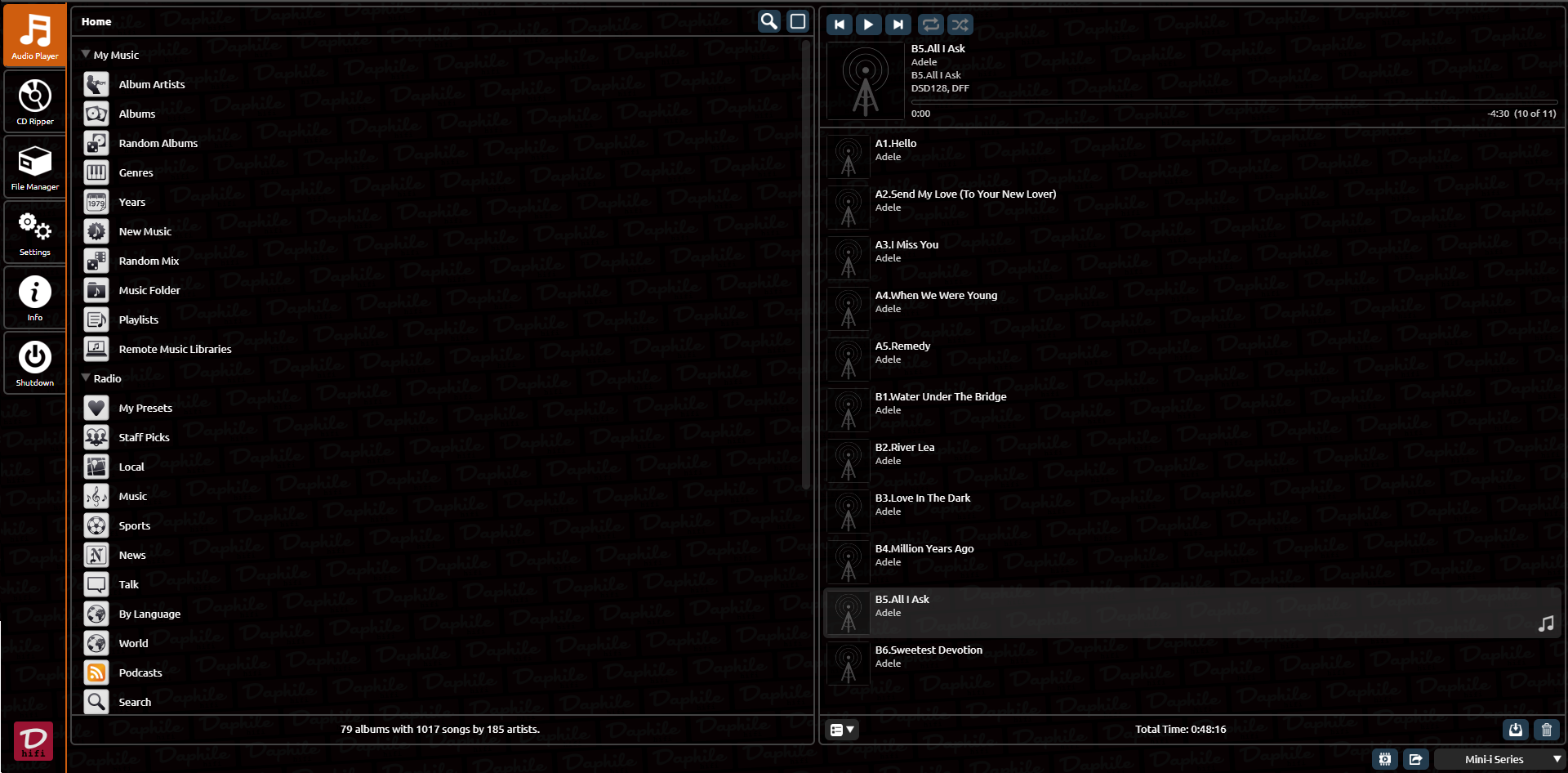
Task: Save the play queue as playlist
Action: [x=1515, y=730]
